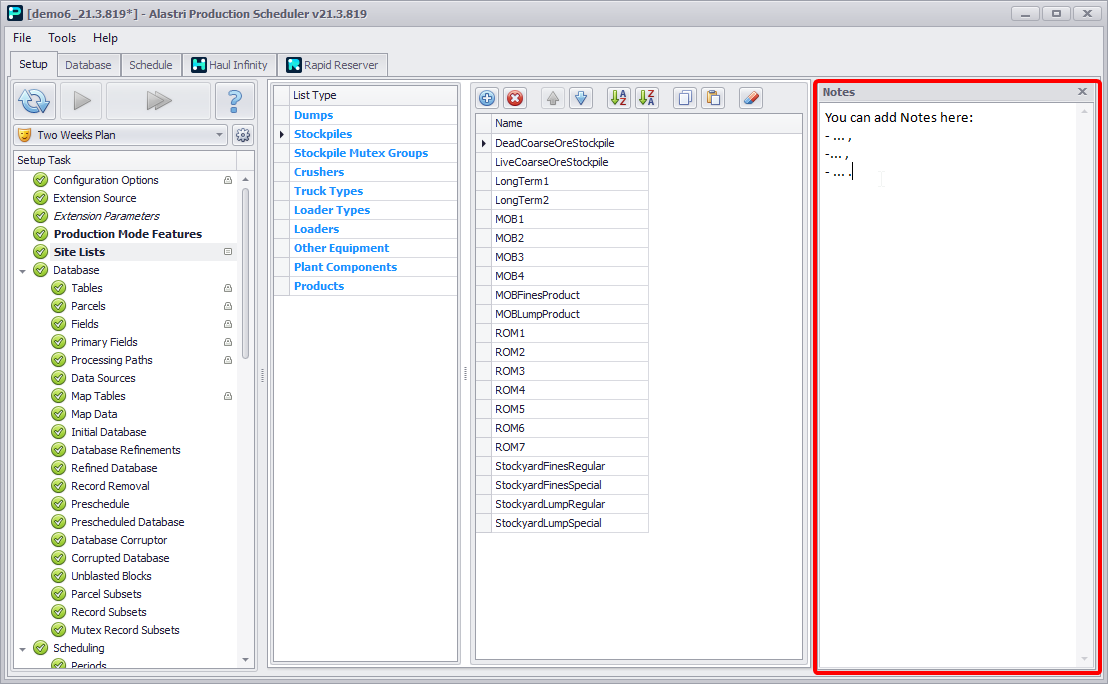Sort list descending Z to A
This screenshot has height=684, width=1108.
click(x=647, y=98)
